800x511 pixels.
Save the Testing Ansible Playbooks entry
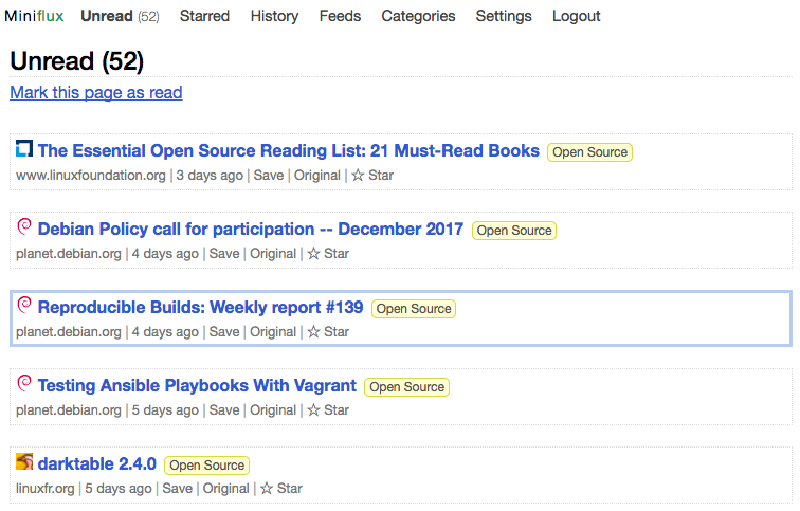(224, 411)
